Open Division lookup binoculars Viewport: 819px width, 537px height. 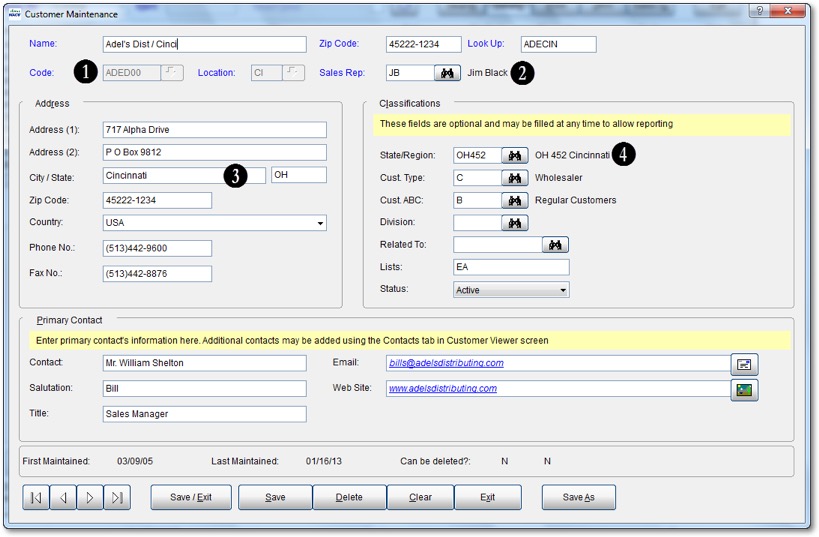(x=514, y=223)
